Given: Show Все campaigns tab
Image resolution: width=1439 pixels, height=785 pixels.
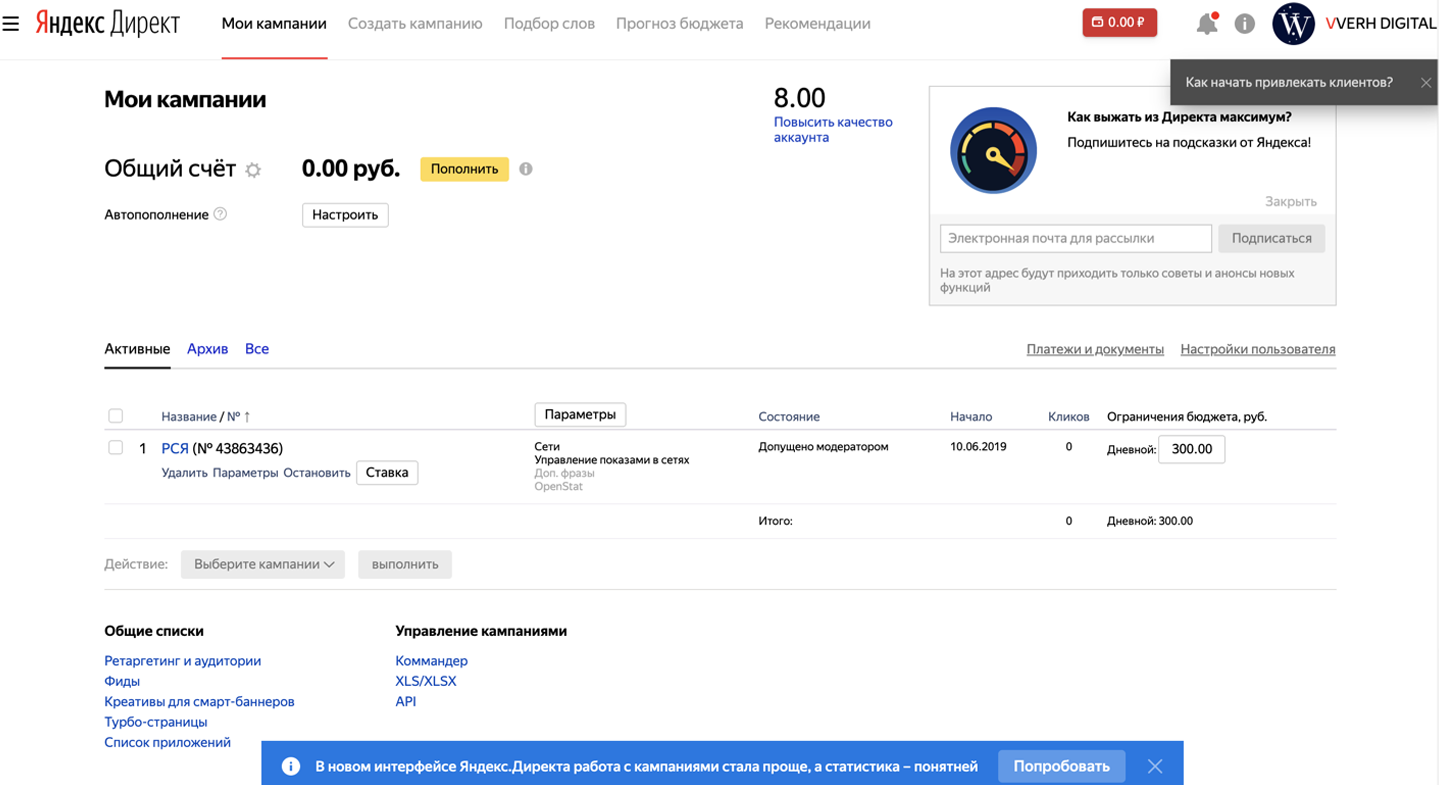Looking at the screenshot, I should click(x=257, y=349).
